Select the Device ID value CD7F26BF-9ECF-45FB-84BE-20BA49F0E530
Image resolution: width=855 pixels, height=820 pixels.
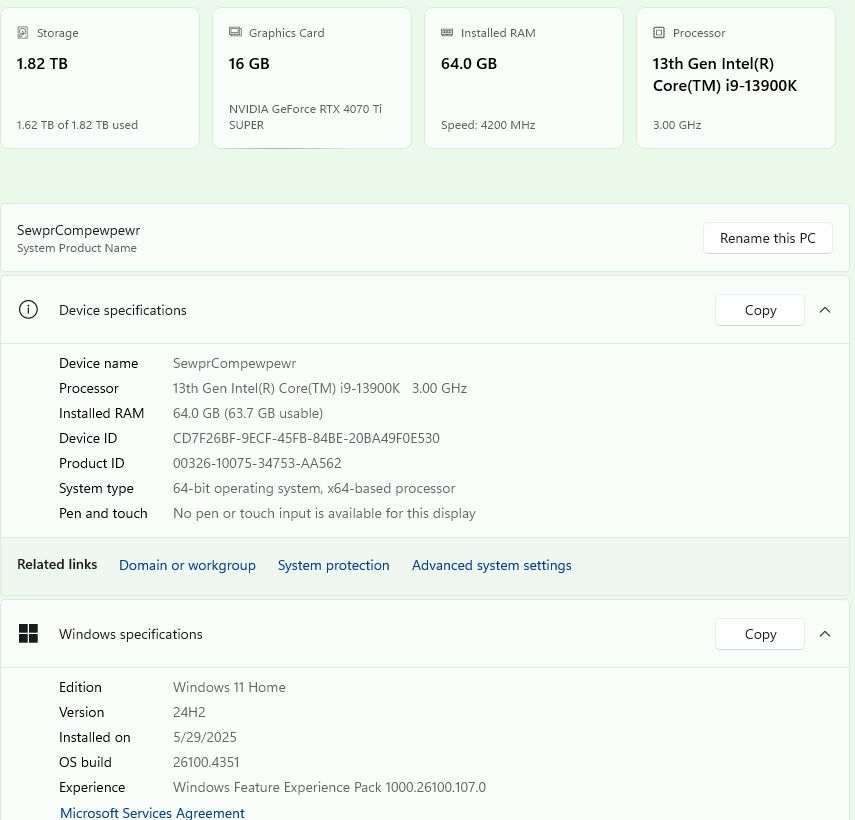[x=306, y=438]
